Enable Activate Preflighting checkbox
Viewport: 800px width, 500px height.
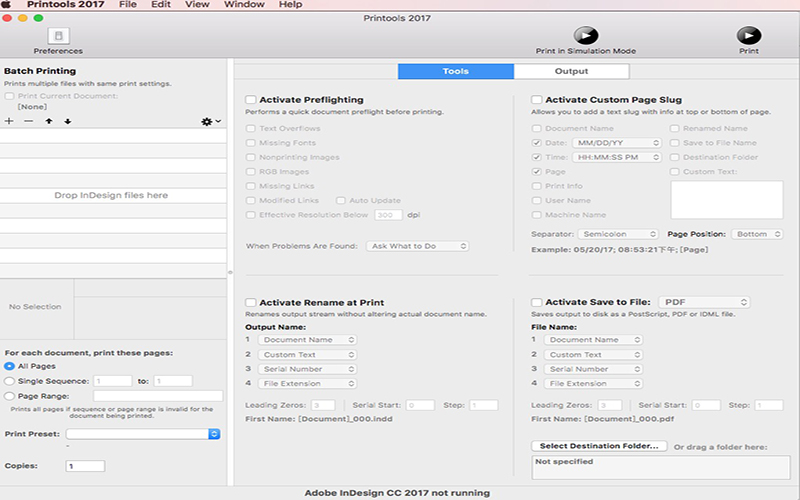pyautogui.click(x=251, y=99)
